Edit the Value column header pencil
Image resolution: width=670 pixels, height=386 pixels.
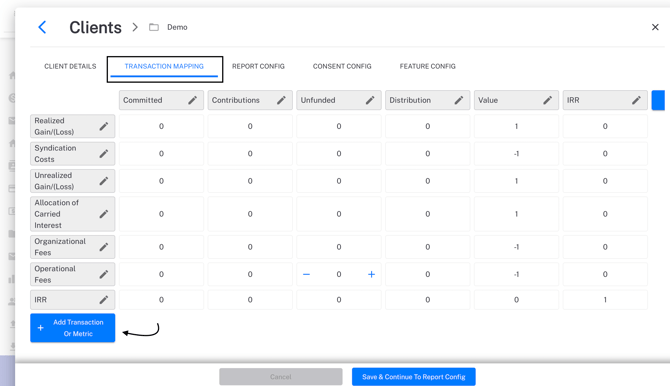coord(547,100)
